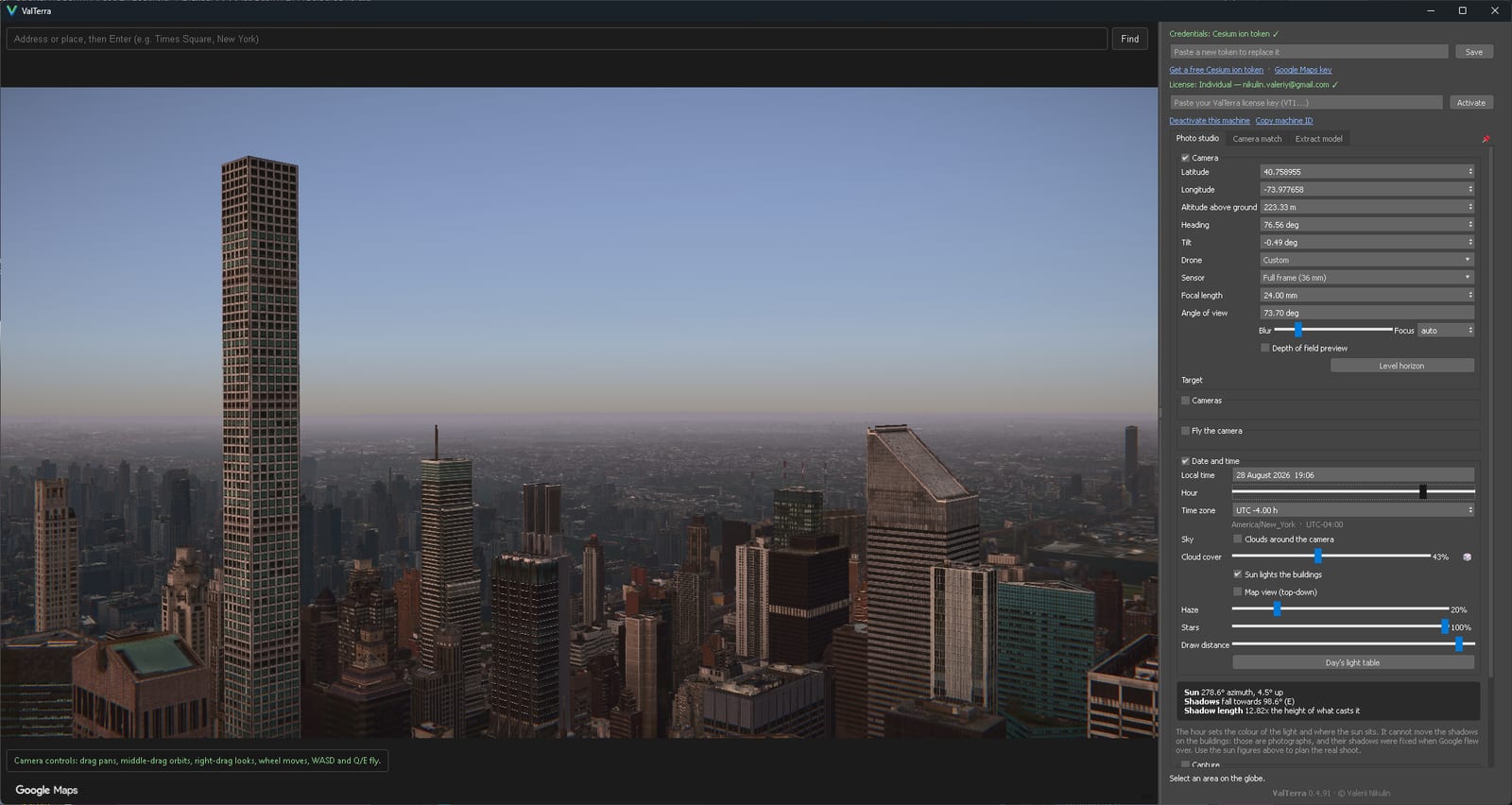Click the Stars slider handle

1444,627
